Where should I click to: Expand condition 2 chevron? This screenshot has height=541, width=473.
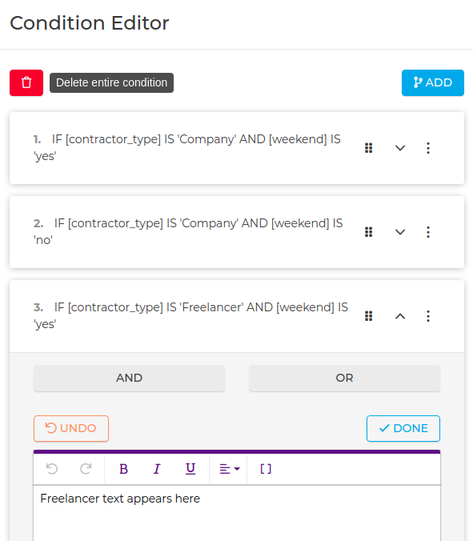coord(400,232)
